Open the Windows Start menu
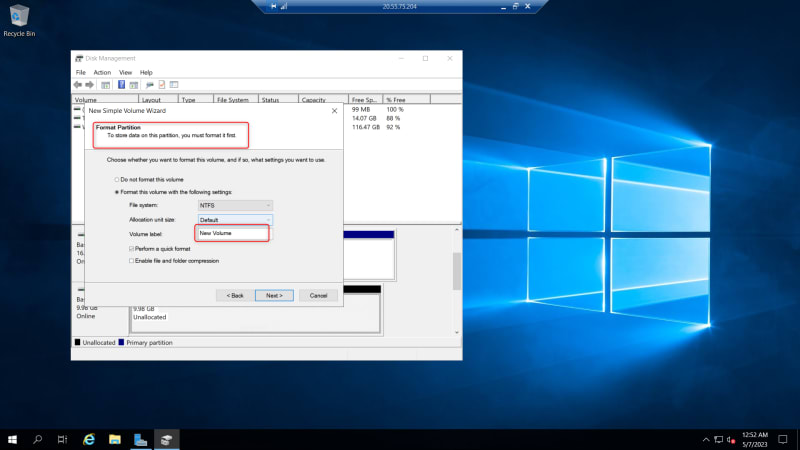Viewport: 800px width, 450px height. click(x=12, y=439)
